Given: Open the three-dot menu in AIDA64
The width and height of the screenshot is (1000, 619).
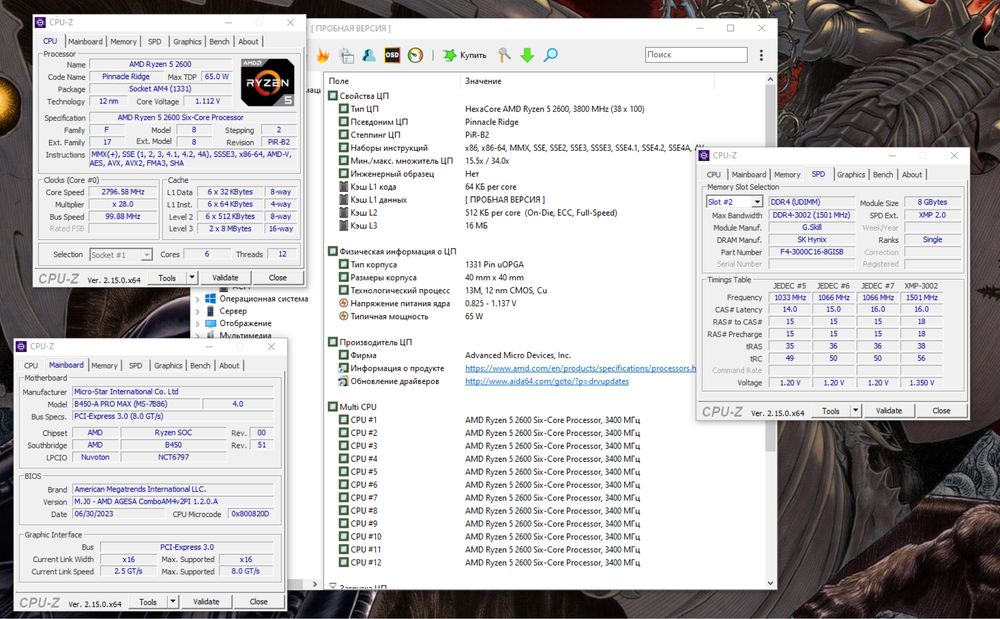Looking at the screenshot, I should coord(761,55).
